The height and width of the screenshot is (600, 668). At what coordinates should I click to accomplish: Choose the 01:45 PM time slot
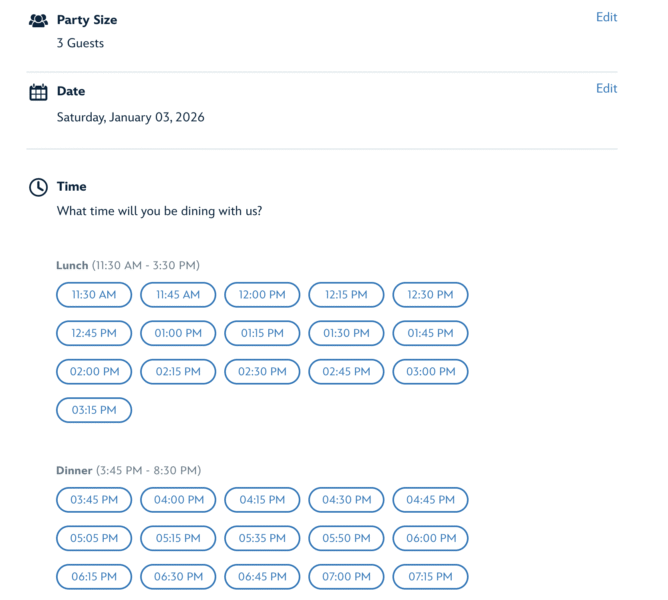click(x=430, y=333)
